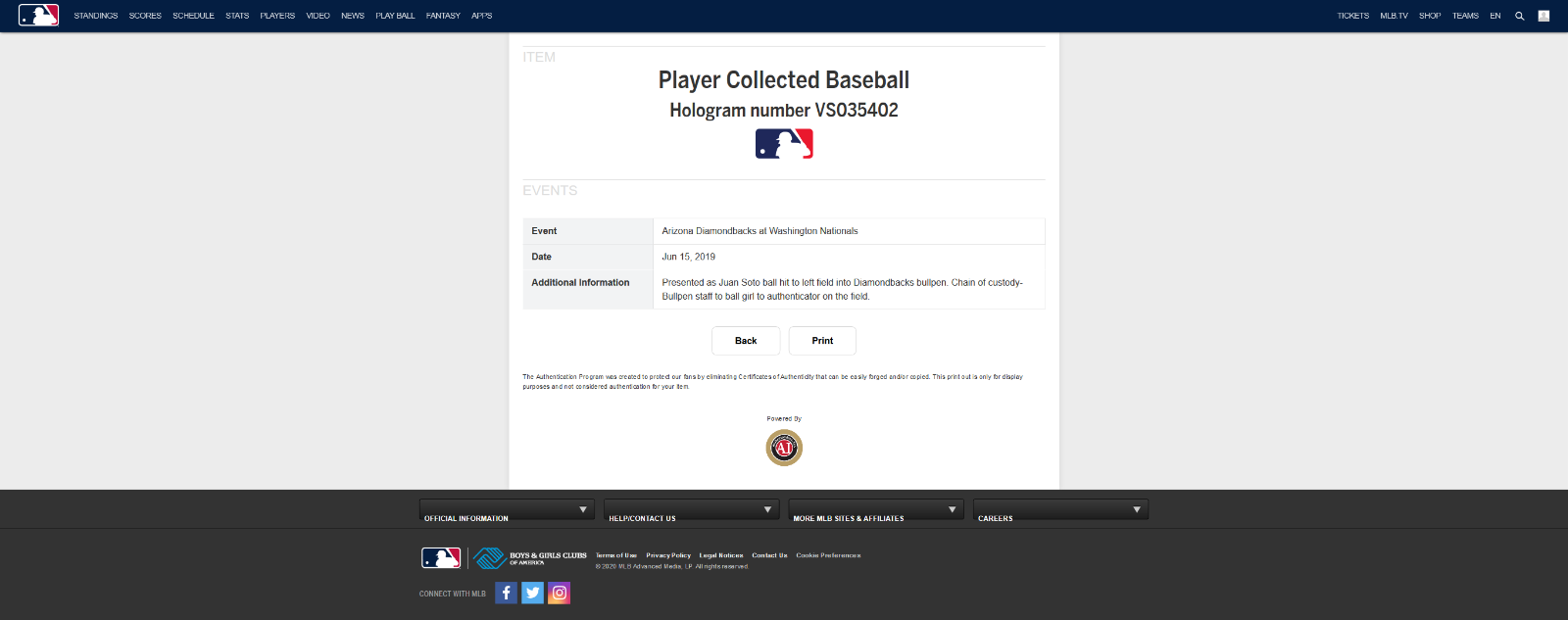Switch language using the EN selector
Screen dimensions: 1568x620
[1494, 16]
